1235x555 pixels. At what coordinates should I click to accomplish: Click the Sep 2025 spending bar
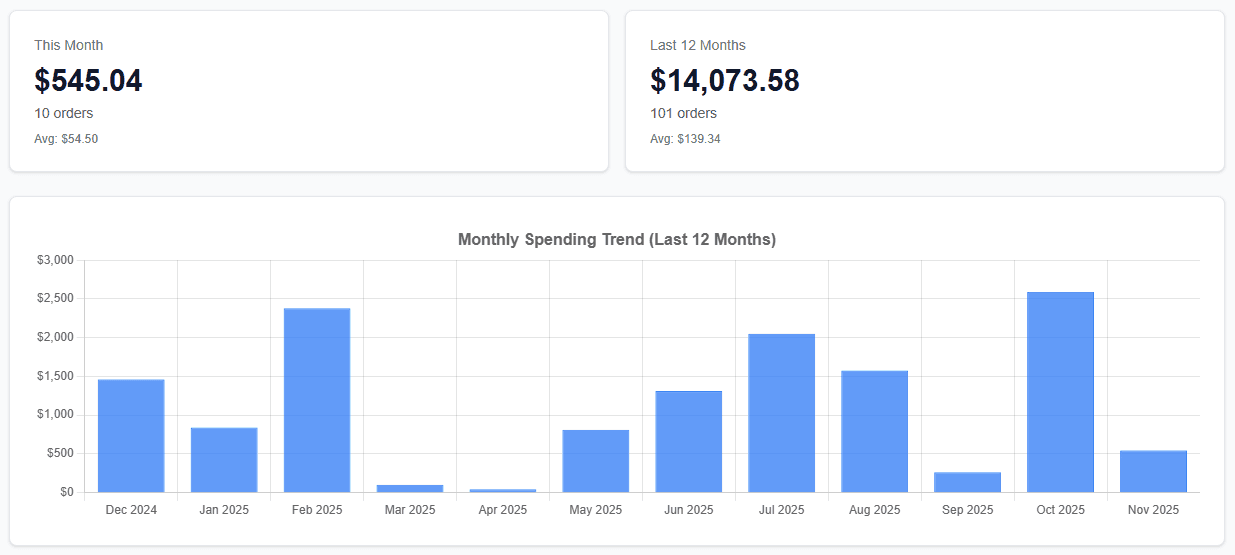[x=968, y=482]
